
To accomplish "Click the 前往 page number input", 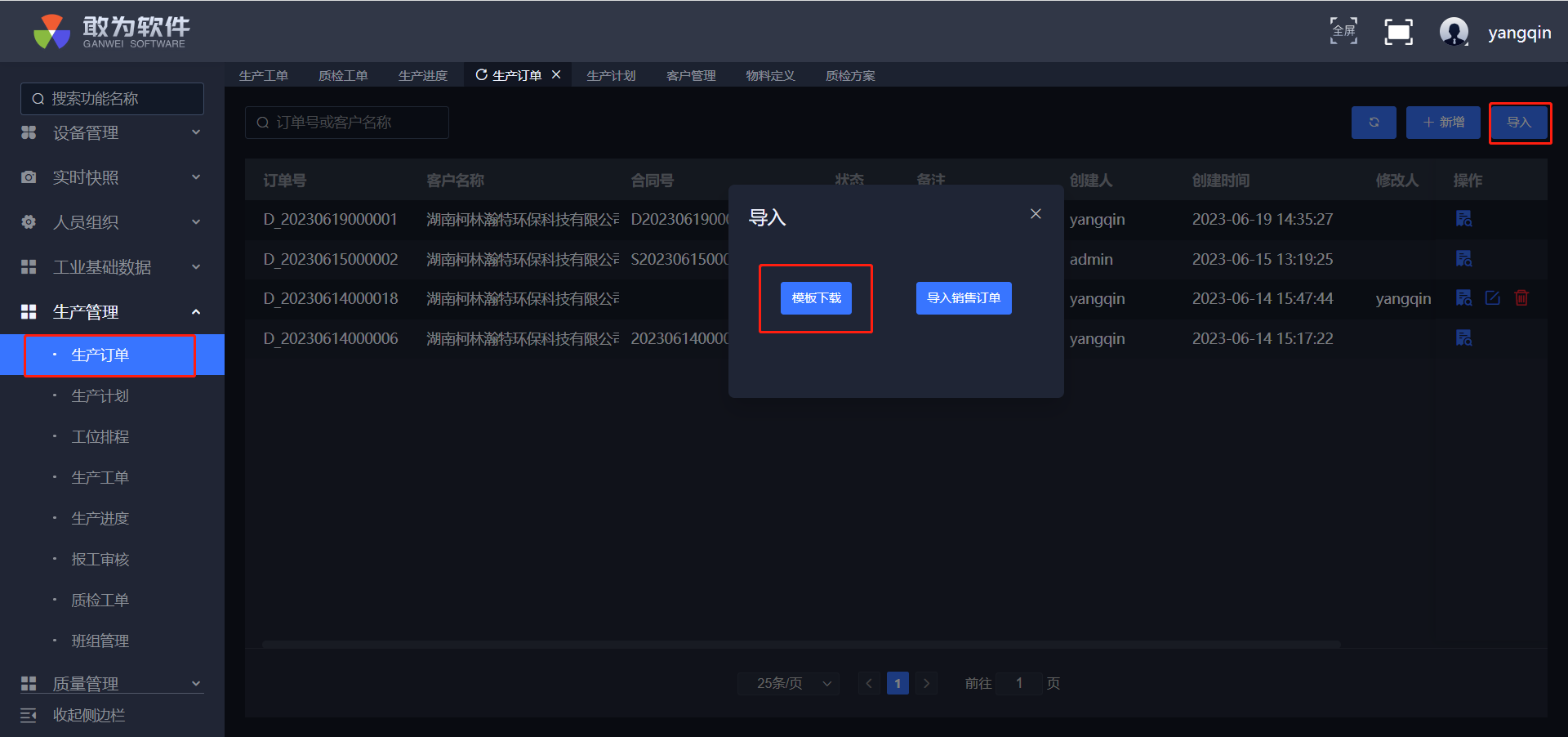I will pos(1019,683).
